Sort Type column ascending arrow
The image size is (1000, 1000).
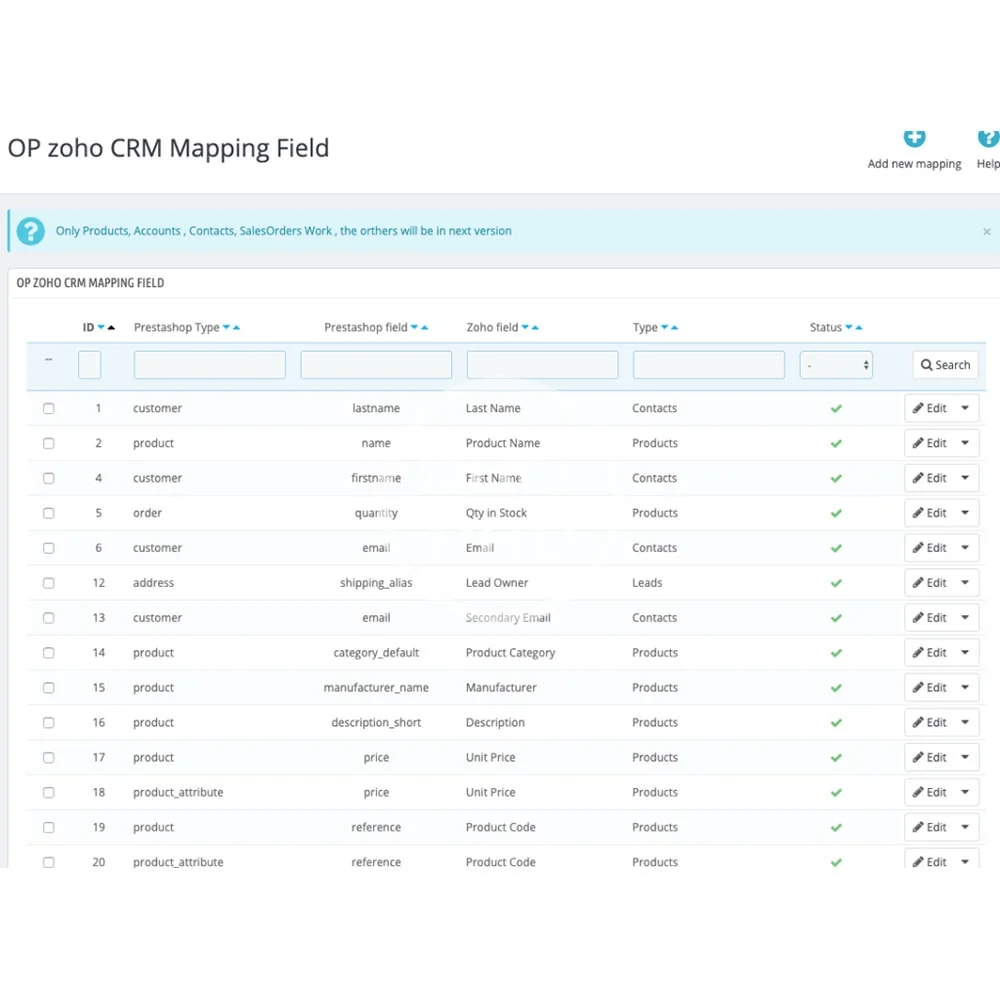(x=675, y=328)
